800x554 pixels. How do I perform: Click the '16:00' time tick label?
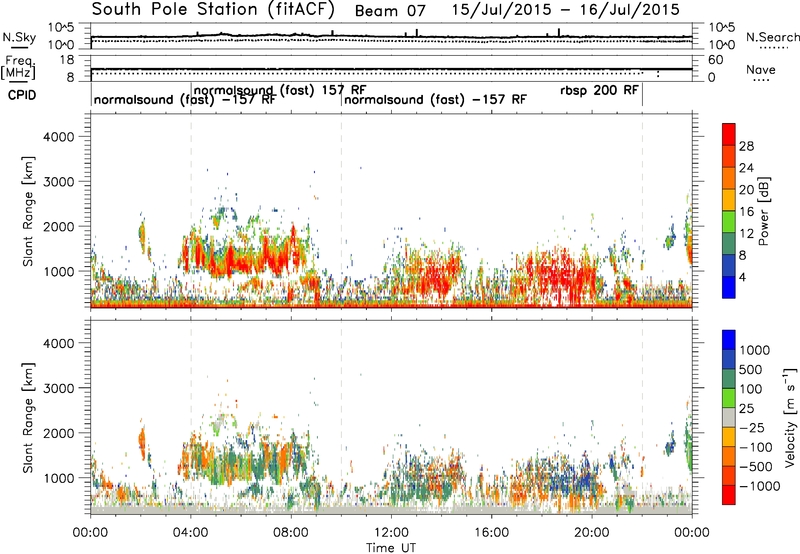click(491, 533)
